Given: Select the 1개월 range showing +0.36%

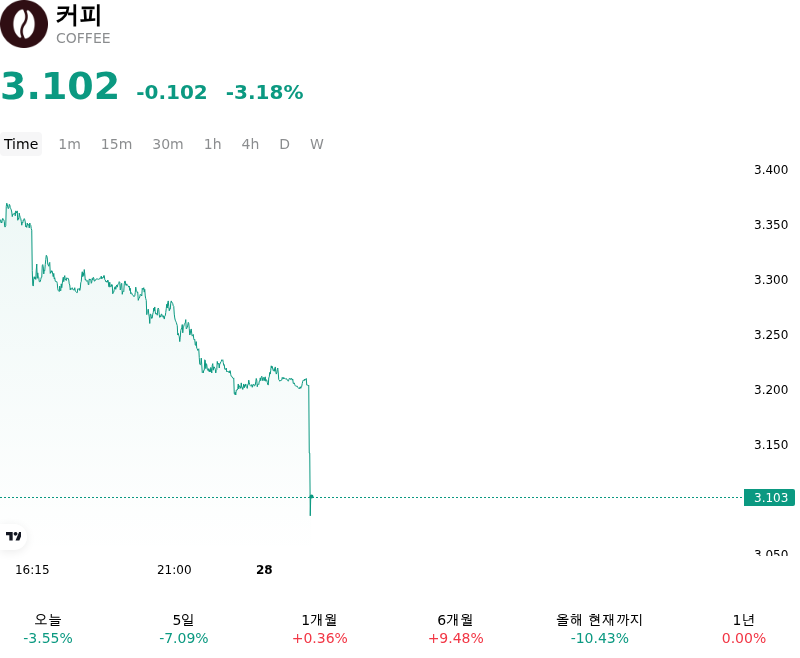Looking at the screenshot, I should (x=320, y=629).
